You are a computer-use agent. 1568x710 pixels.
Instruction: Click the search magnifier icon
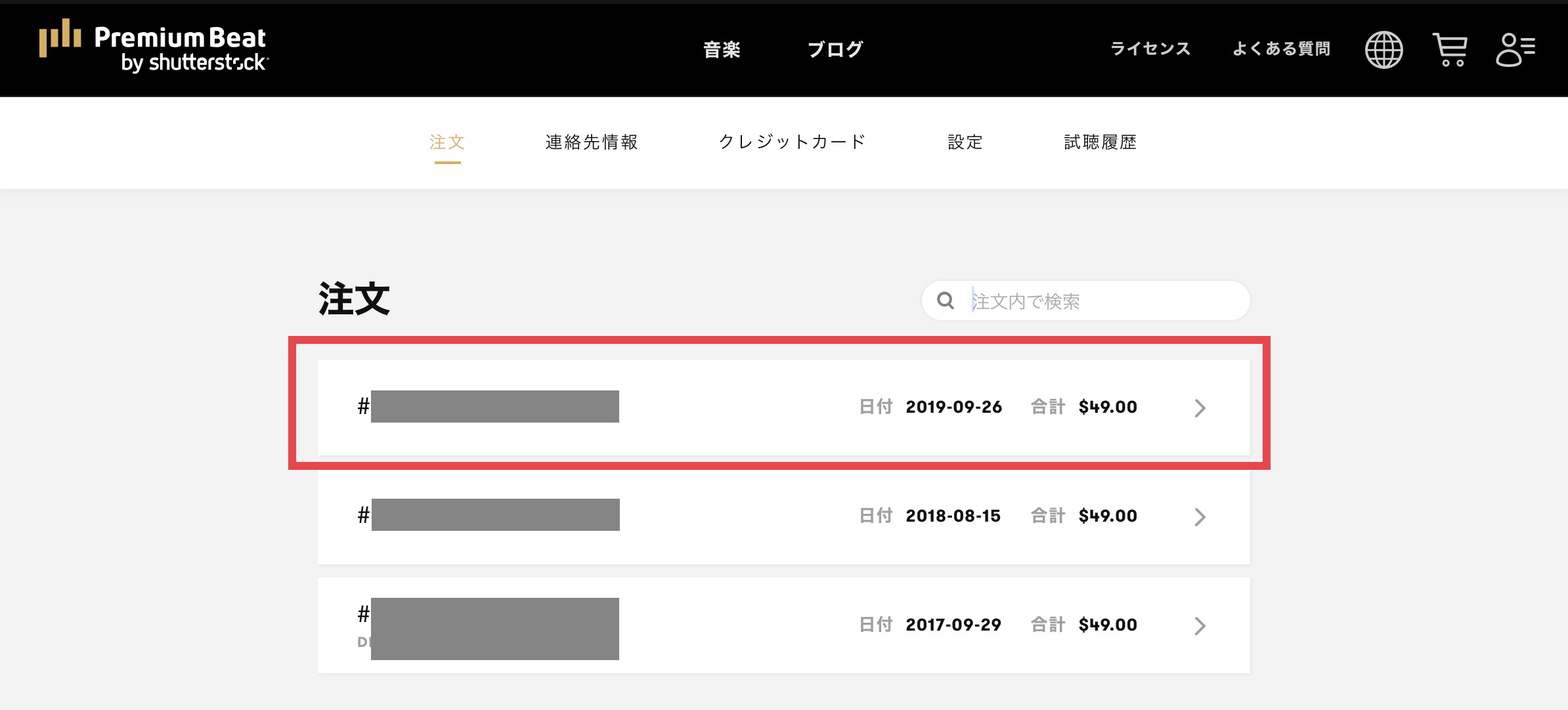pyautogui.click(x=946, y=301)
